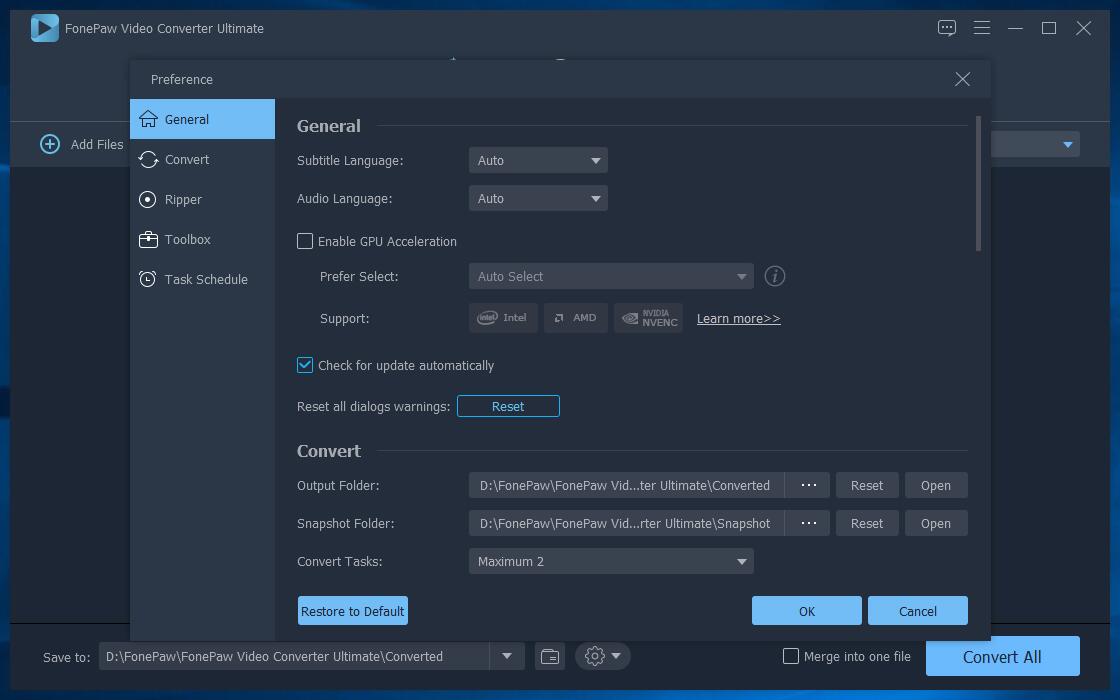Click Restore to Default button
This screenshot has width=1120, height=700.
(353, 611)
